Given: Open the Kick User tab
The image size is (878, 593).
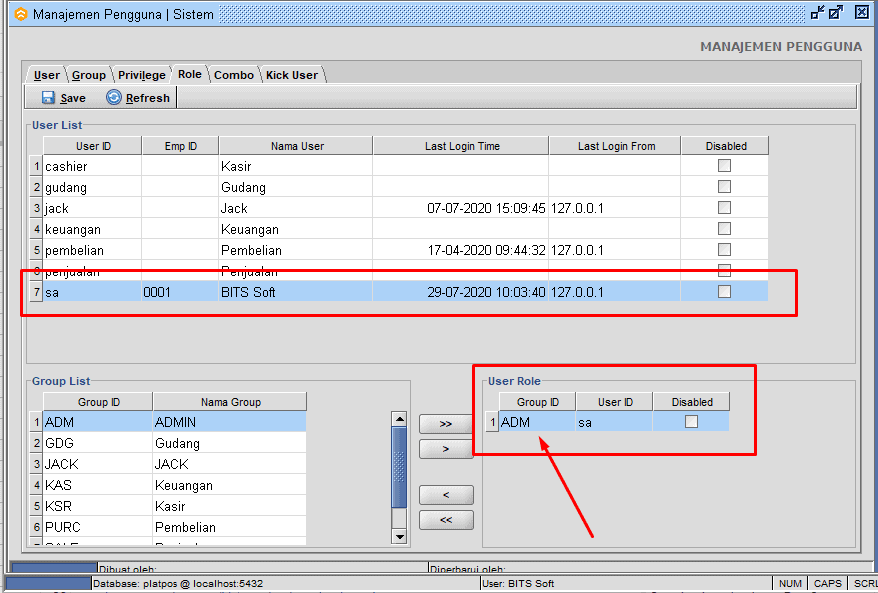Looking at the screenshot, I should coord(292,75).
